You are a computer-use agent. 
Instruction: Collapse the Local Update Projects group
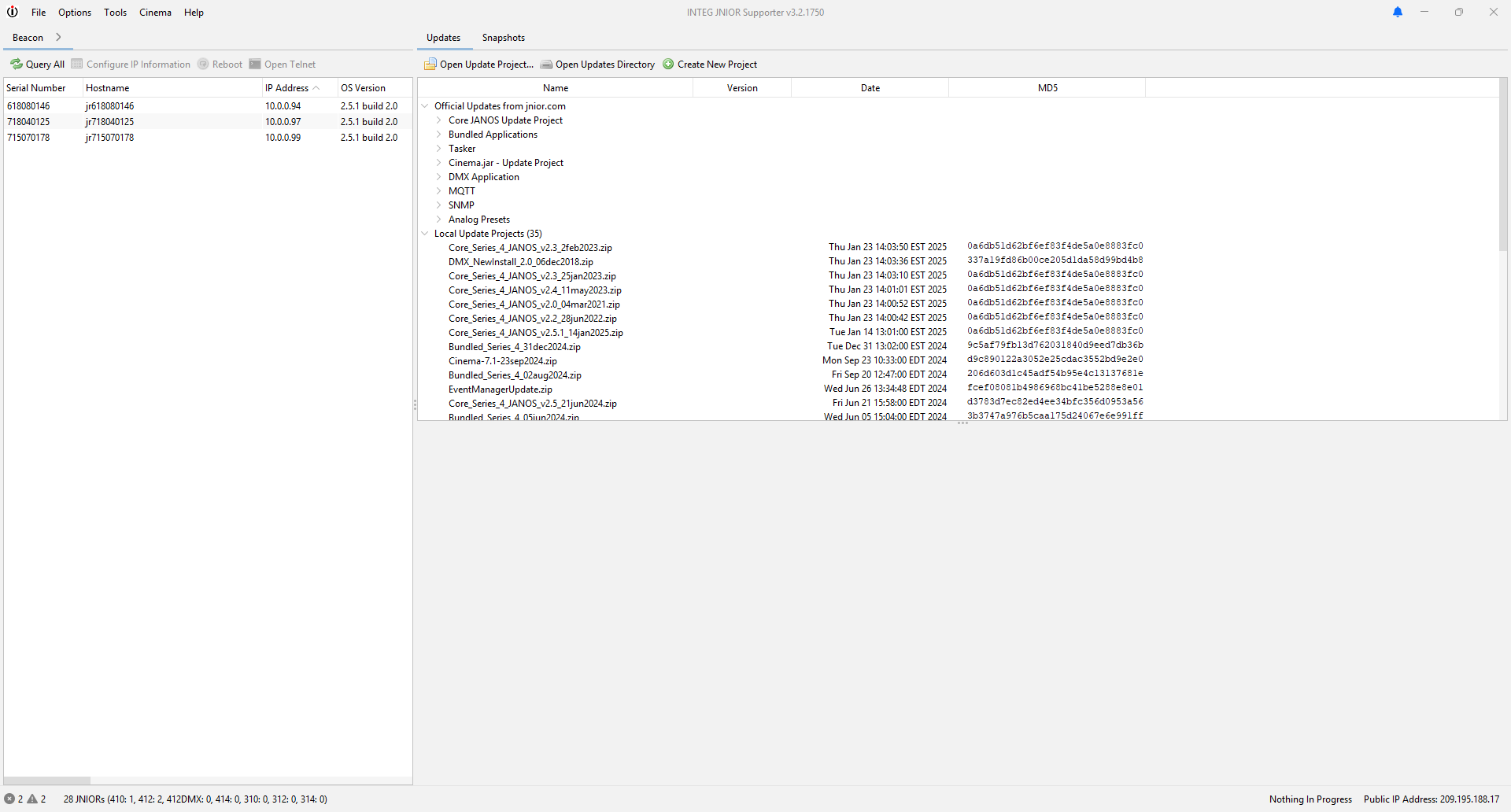tap(425, 234)
